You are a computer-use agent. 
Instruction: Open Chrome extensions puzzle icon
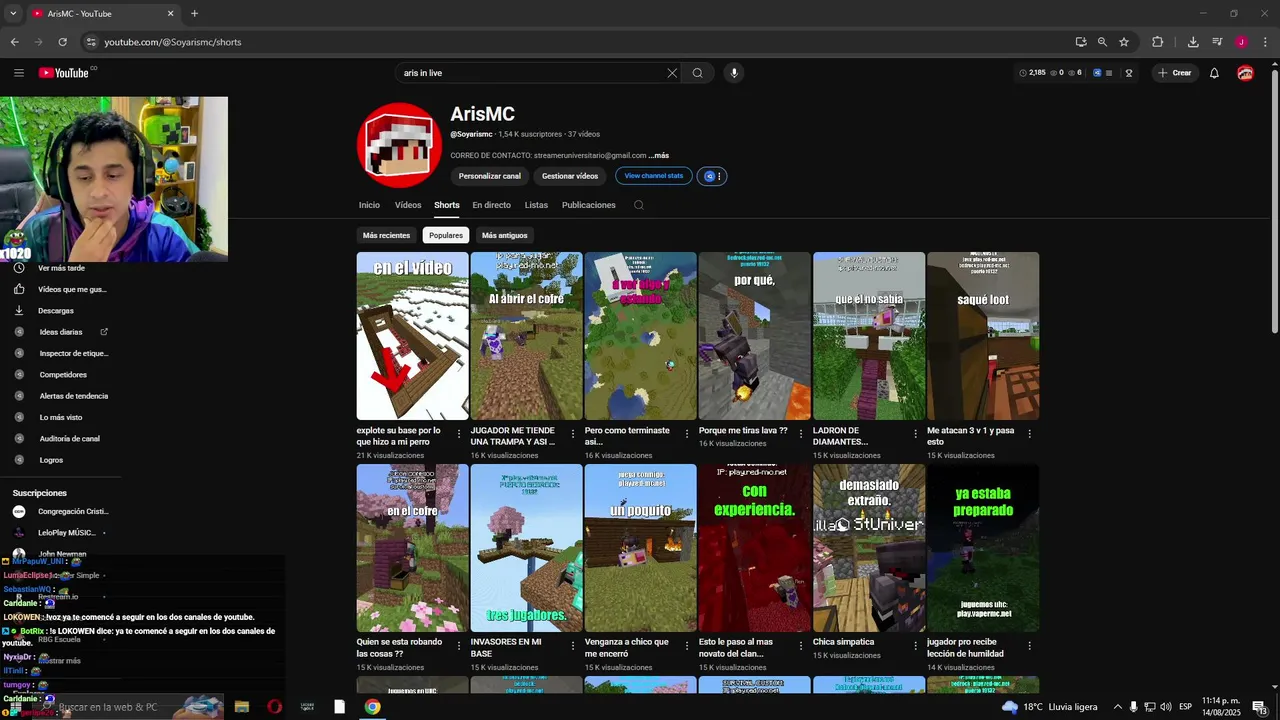(1158, 42)
